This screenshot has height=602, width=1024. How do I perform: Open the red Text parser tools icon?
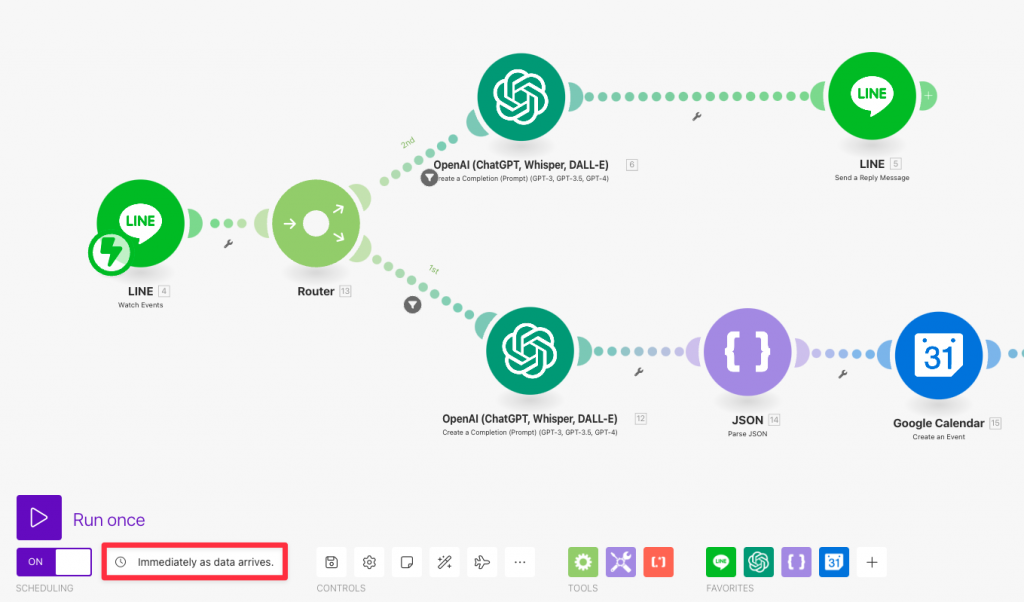pyautogui.click(x=658, y=562)
